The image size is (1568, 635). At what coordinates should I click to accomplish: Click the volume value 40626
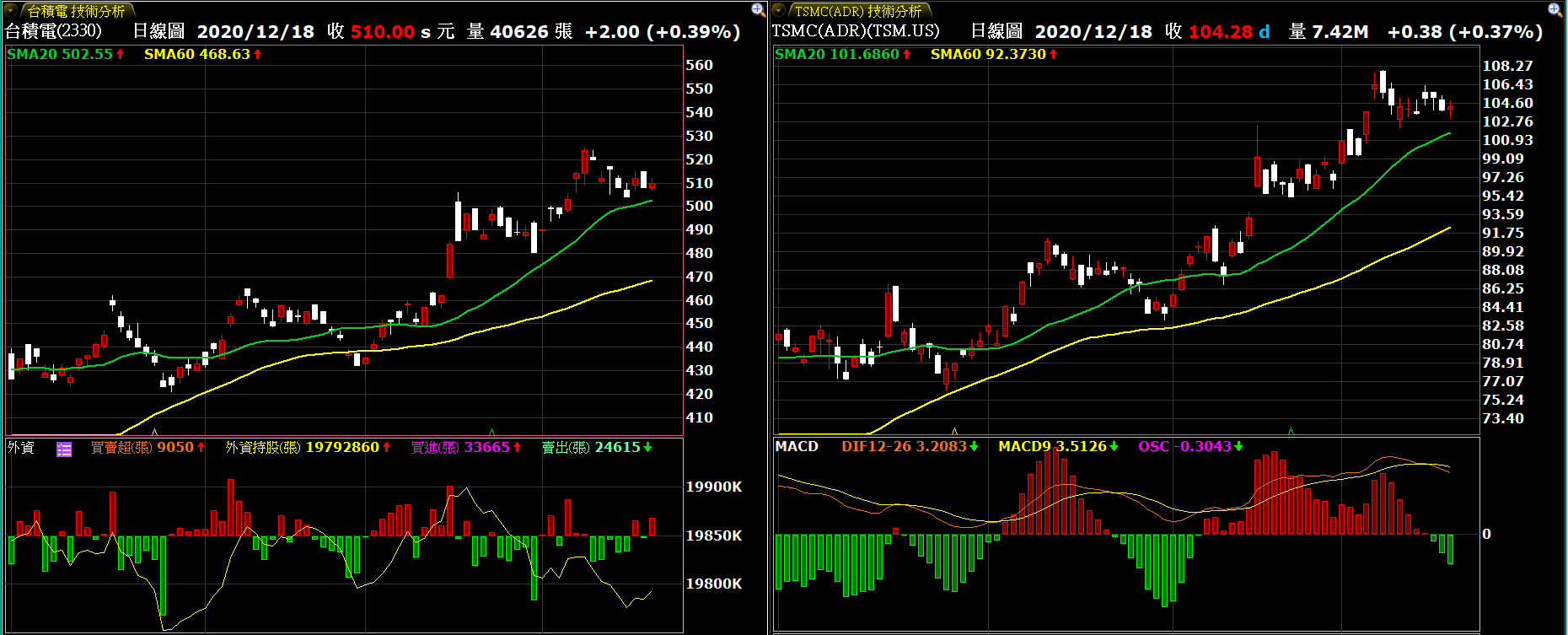[x=519, y=31]
